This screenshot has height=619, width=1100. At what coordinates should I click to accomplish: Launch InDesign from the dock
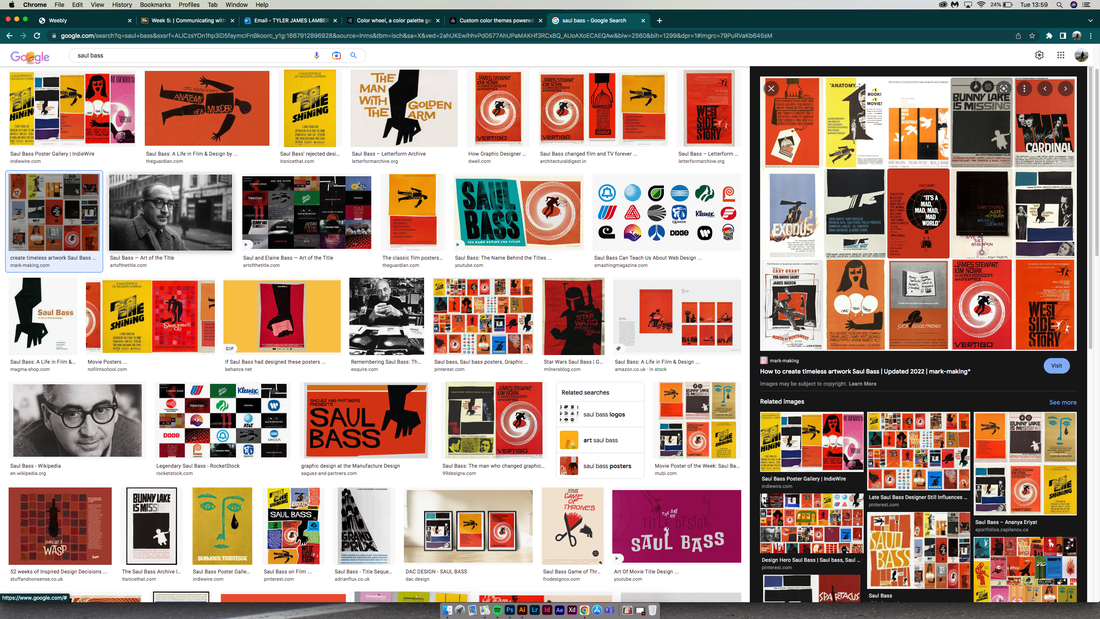pyautogui.click(x=547, y=611)
